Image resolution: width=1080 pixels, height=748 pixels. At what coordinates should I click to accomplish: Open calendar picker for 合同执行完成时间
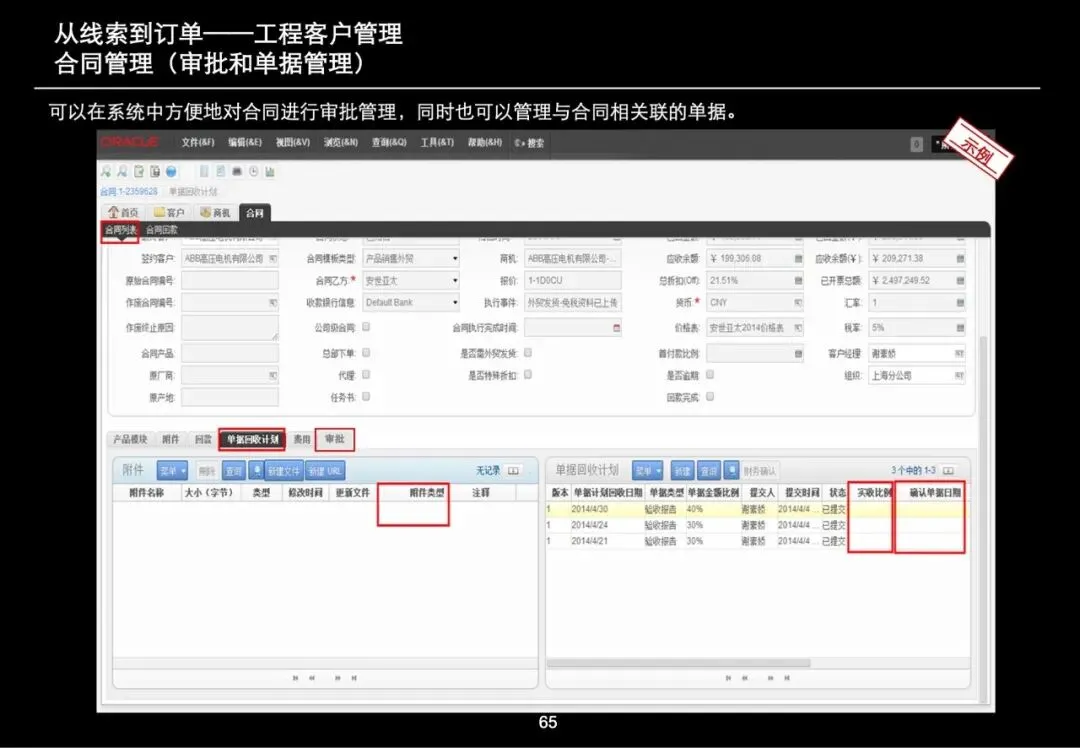[616, 328]
